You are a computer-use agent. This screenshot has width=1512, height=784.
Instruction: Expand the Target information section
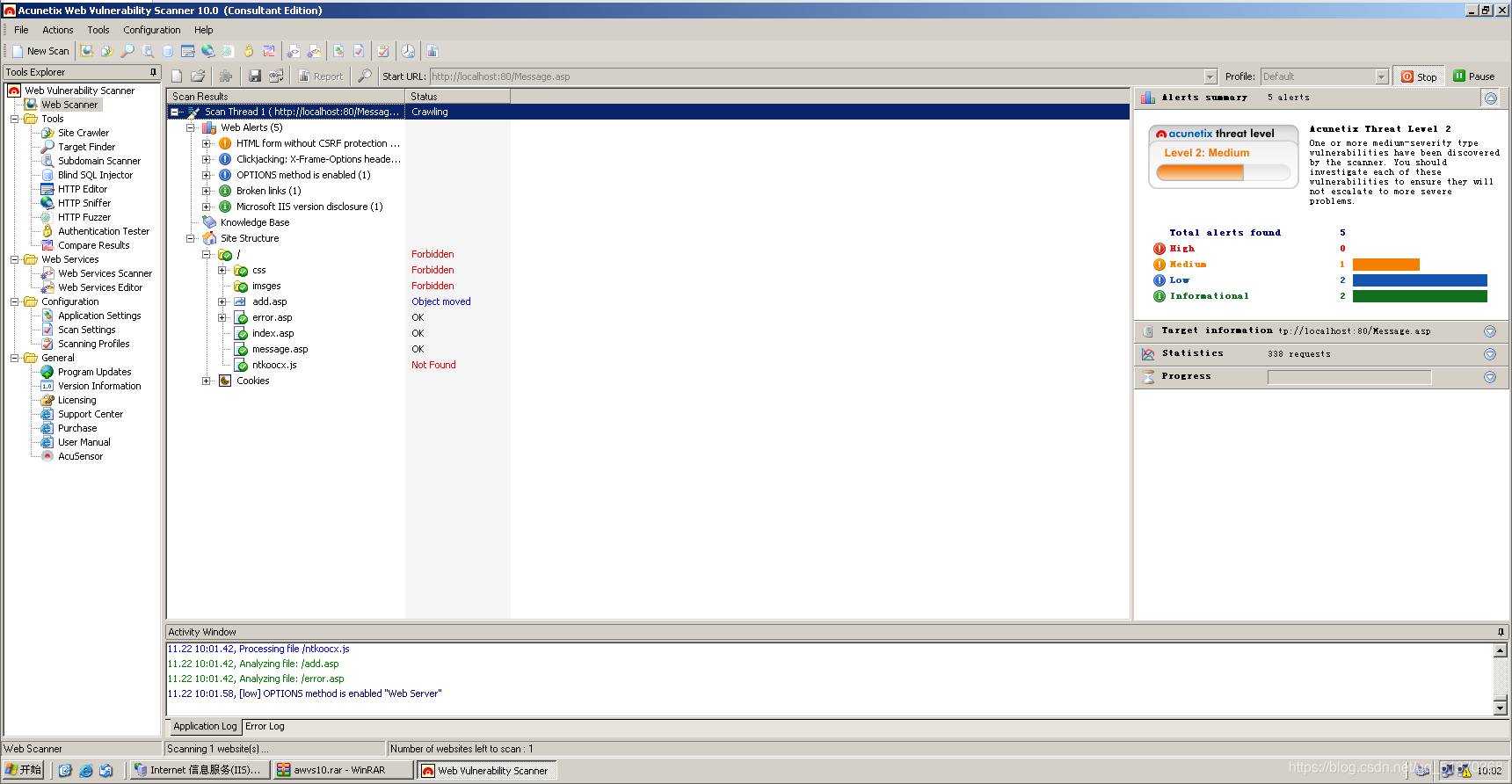(1490, 331)
